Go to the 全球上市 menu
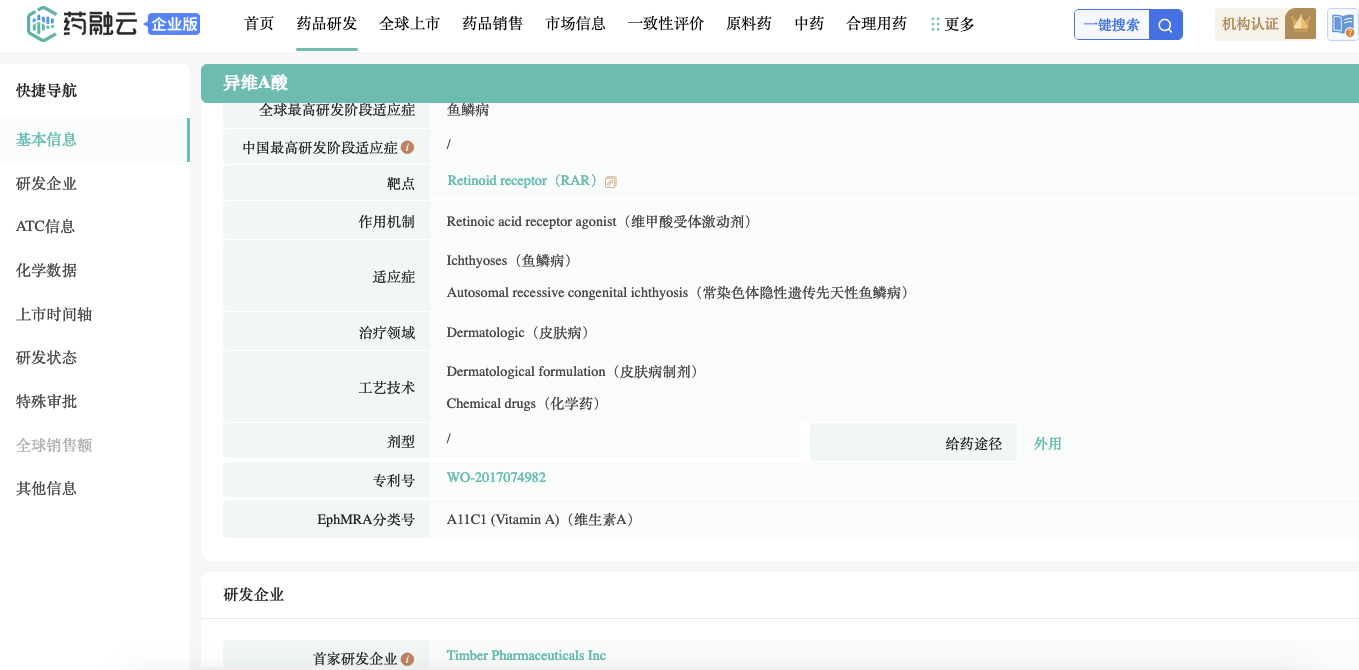1359x670 pixels. click(x=410, y=24)
